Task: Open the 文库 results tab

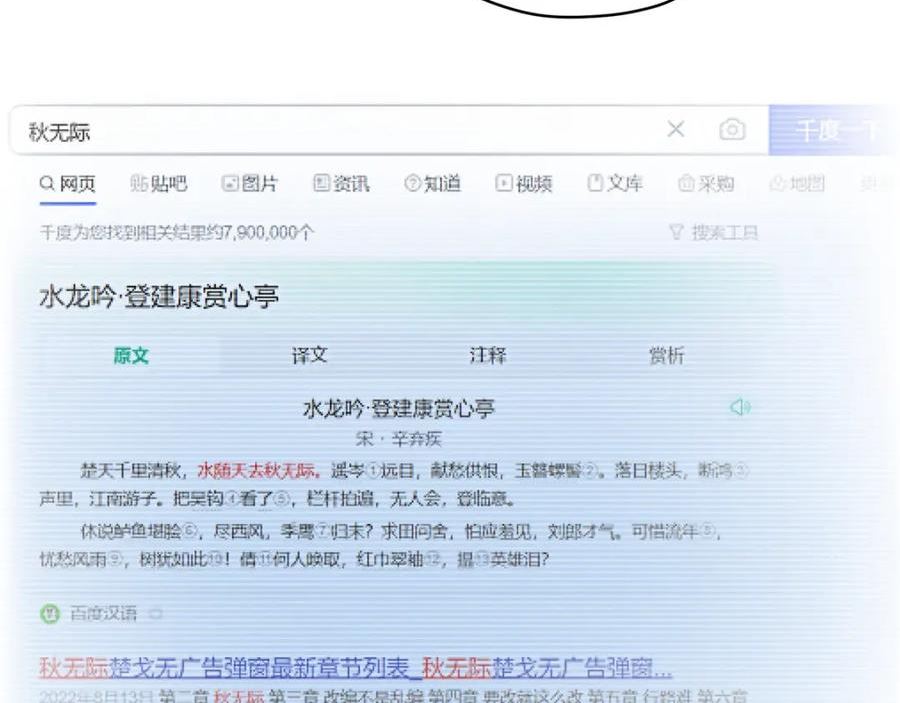Action: pos(615,184)
